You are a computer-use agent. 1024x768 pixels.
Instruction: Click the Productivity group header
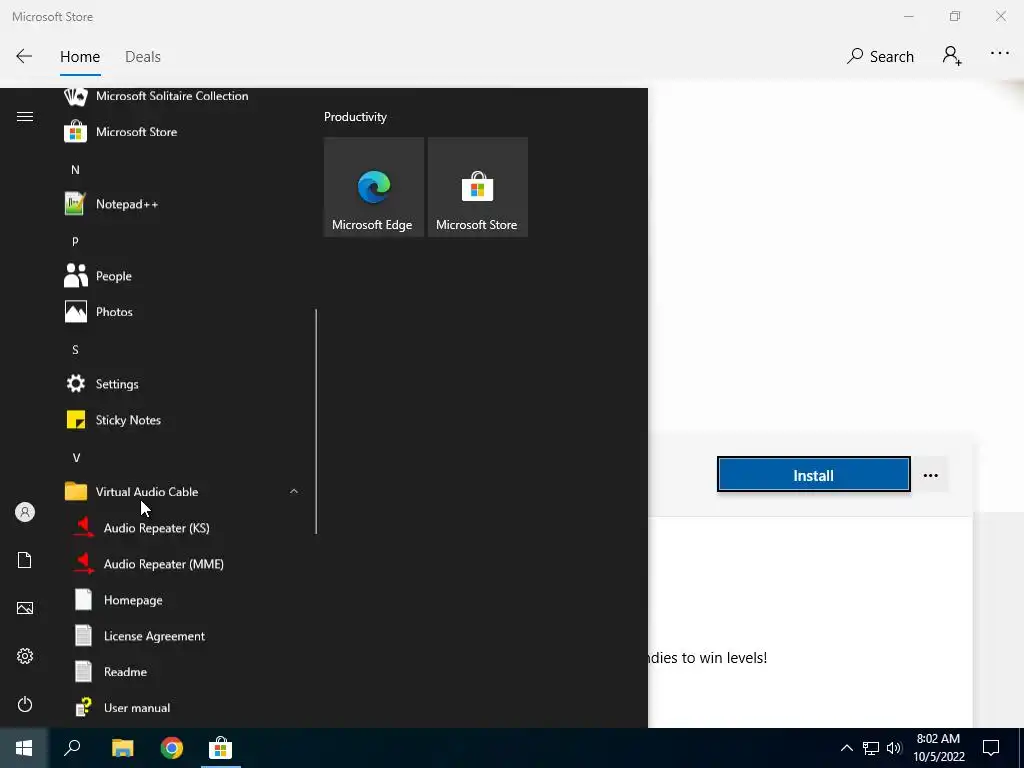point(355,117)
